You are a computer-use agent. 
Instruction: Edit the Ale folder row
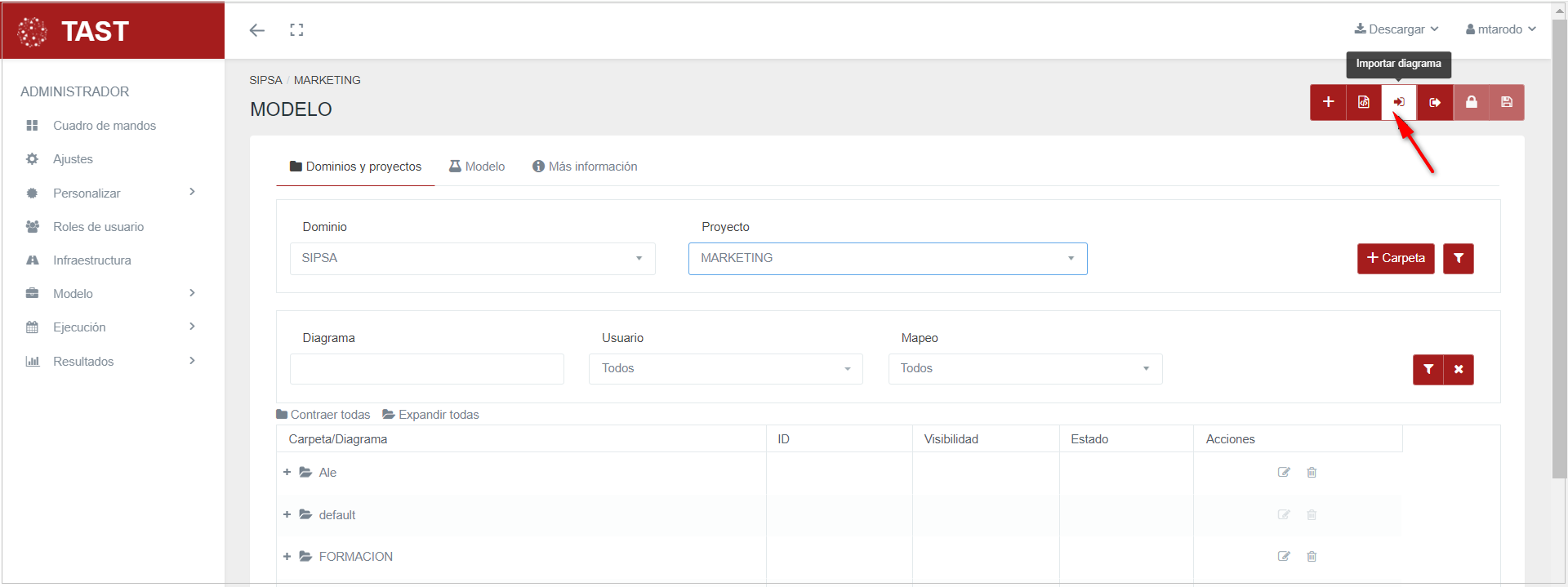(x=1284, y=473)
